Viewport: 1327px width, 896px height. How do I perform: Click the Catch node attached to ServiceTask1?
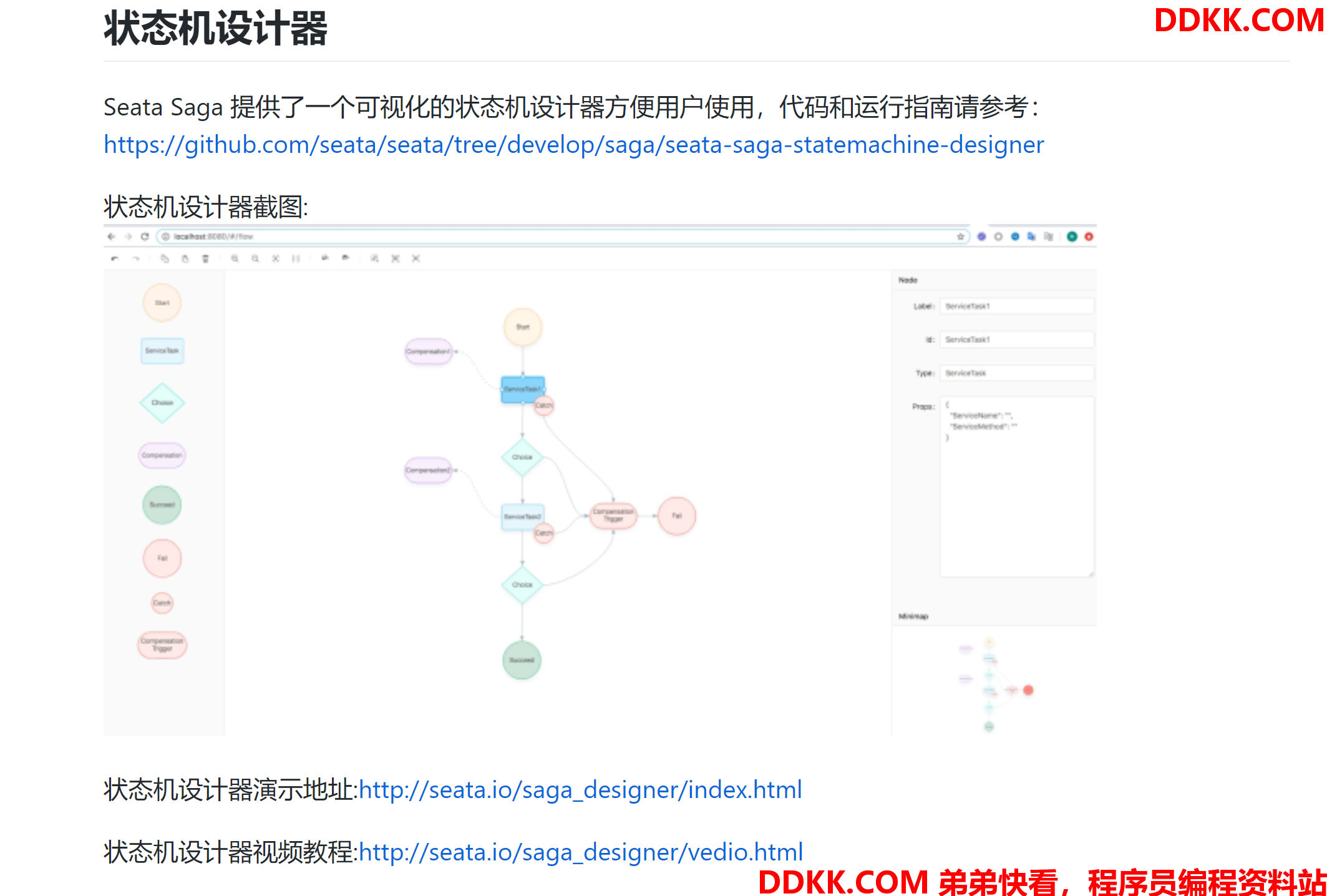coord(544,405)
